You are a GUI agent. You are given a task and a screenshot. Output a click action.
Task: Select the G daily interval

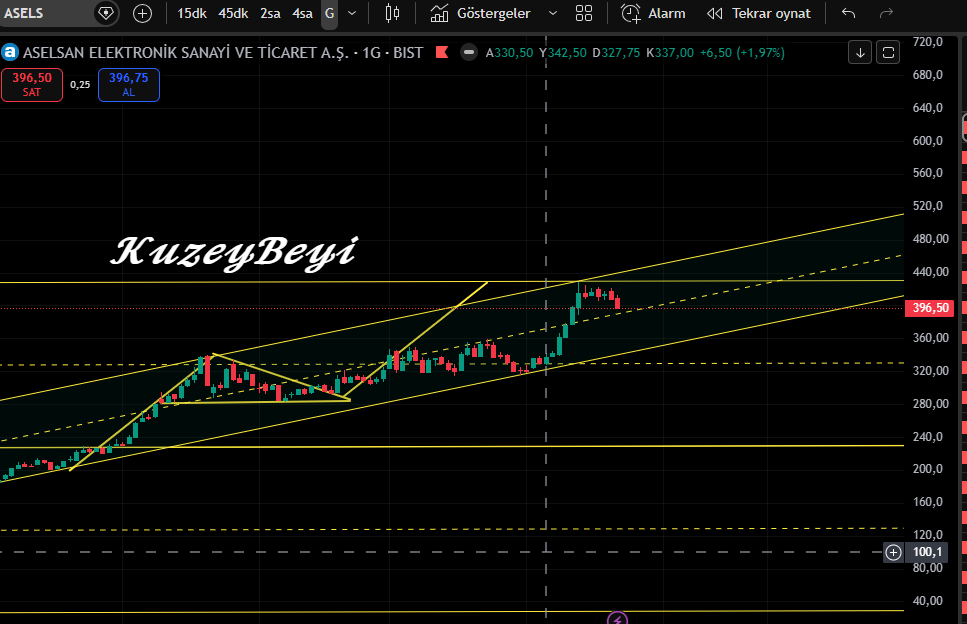(x=329, y=13)
